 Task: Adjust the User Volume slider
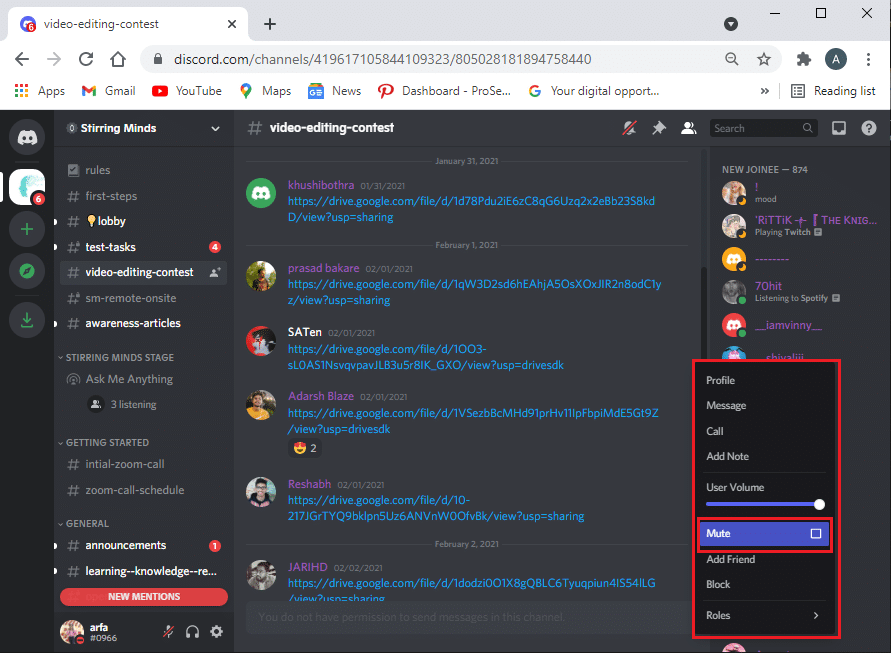point(820,504)
